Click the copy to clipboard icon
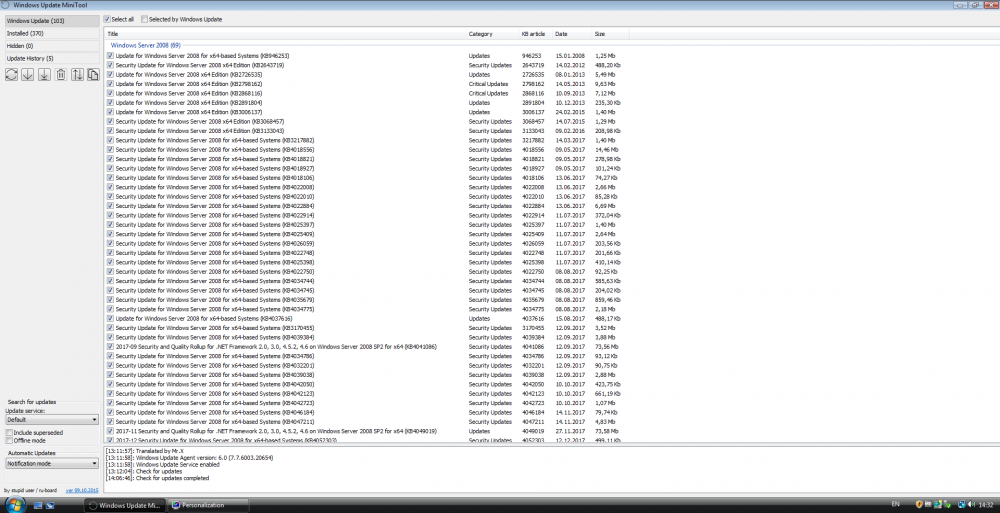1000x513 pixels. coord(94,75)
